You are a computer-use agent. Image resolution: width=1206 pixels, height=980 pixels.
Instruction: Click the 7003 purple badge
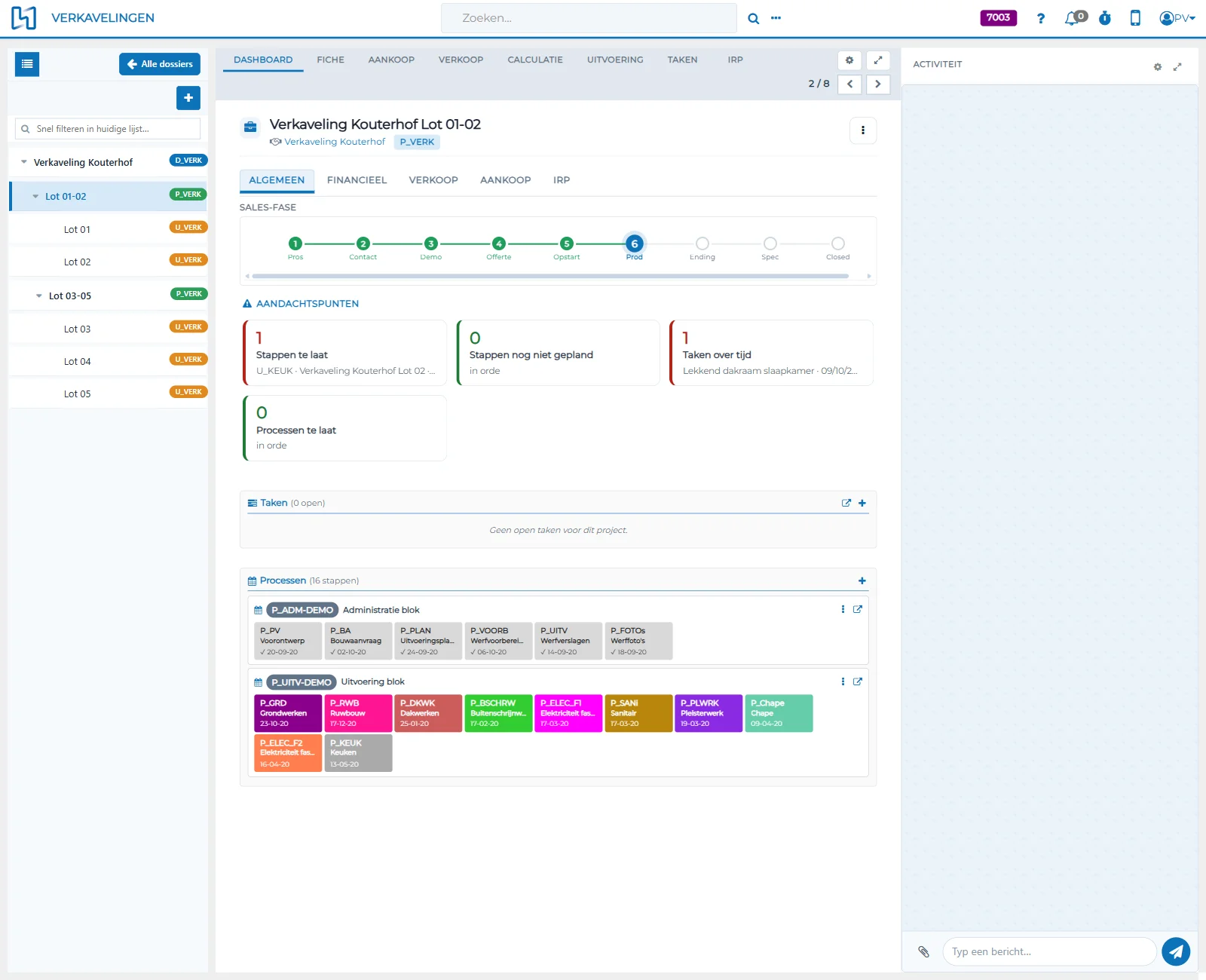pos(998,18)
